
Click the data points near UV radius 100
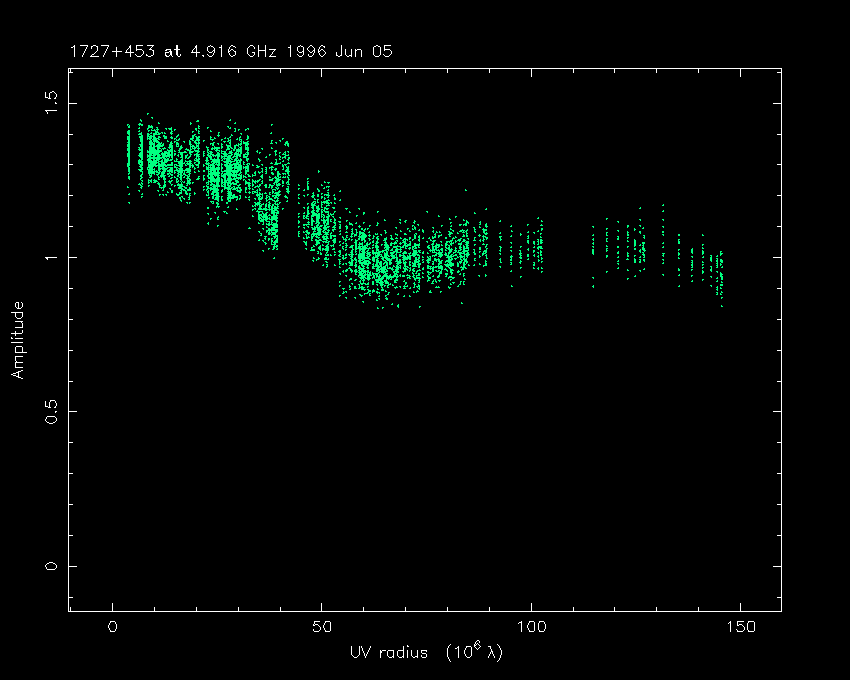(x=535, y=246)
